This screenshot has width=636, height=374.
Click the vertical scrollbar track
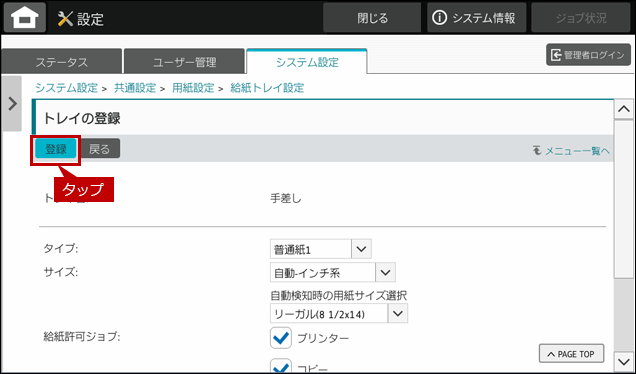coord(623,235)
